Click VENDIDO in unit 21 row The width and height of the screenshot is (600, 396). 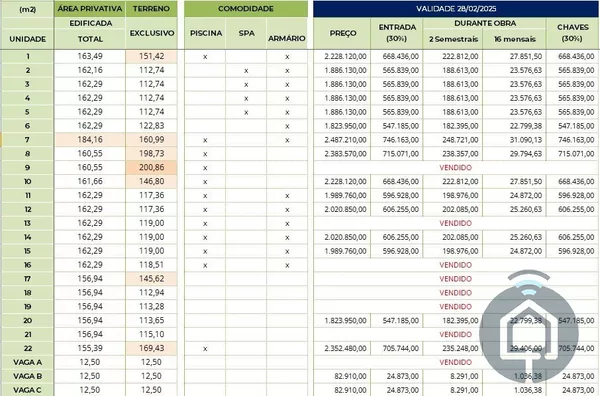click(x=455, y=334)
